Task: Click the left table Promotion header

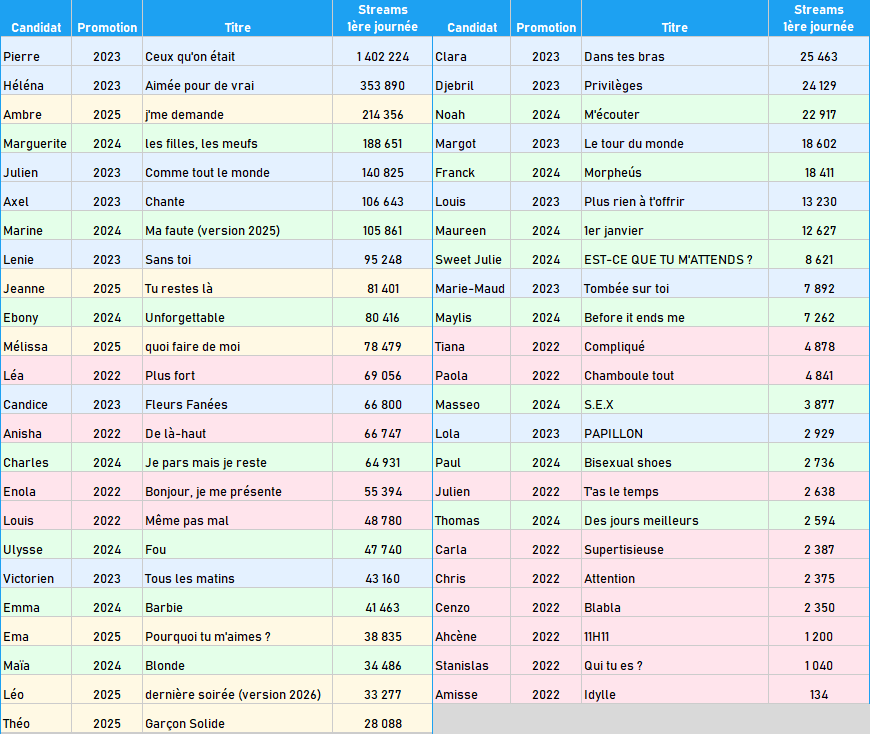Action: coord(107,18)
